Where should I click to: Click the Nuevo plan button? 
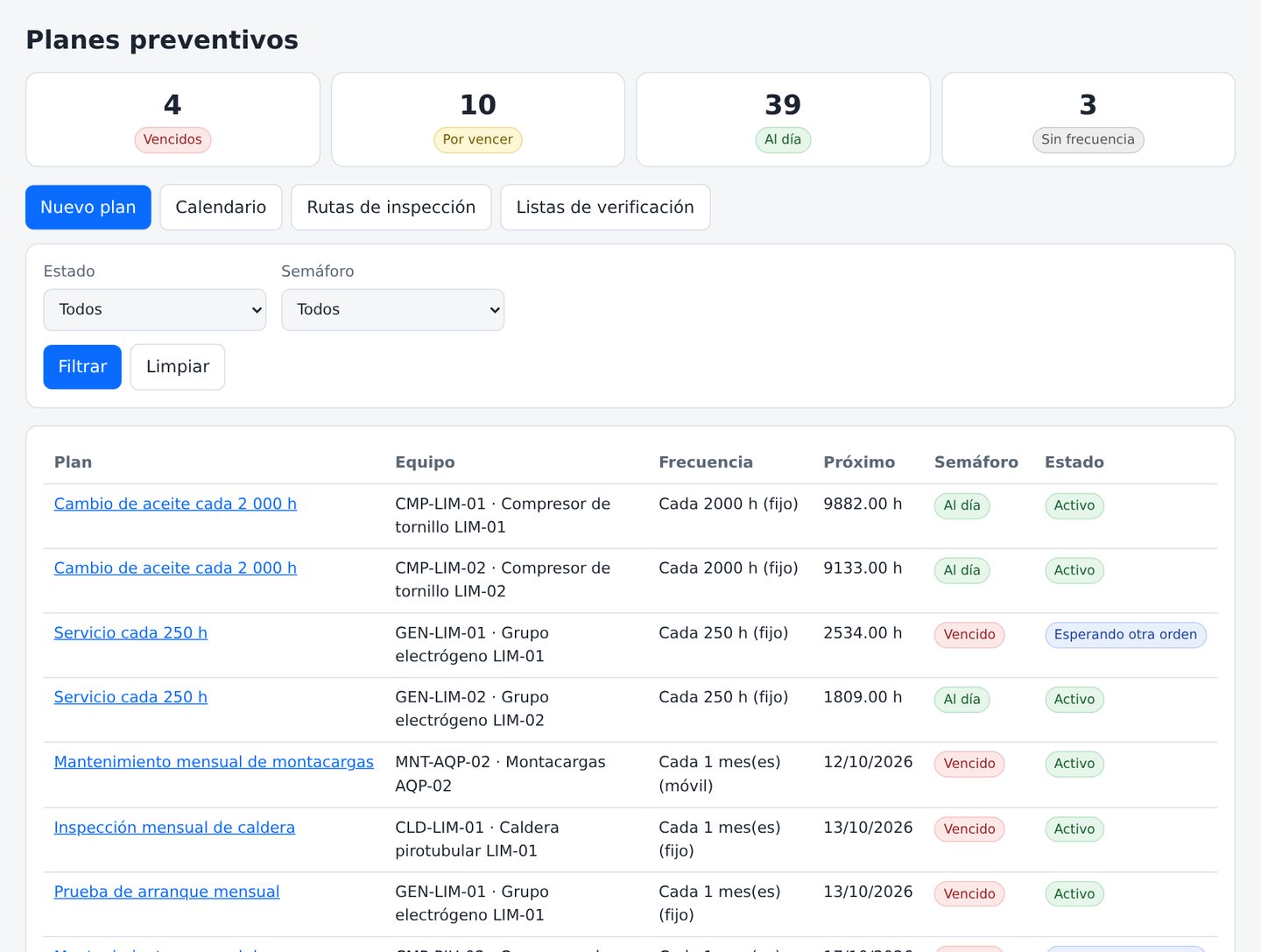point(88,208)
